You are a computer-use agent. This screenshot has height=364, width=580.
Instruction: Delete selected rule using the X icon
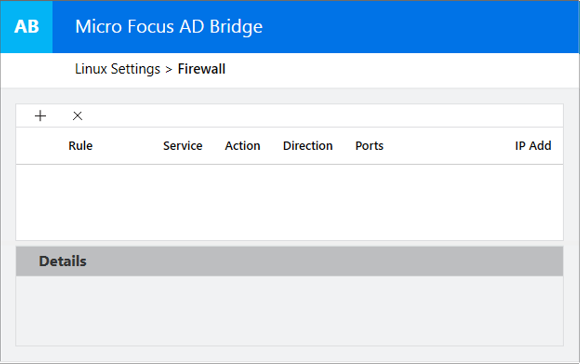click(x=77, y=116)
